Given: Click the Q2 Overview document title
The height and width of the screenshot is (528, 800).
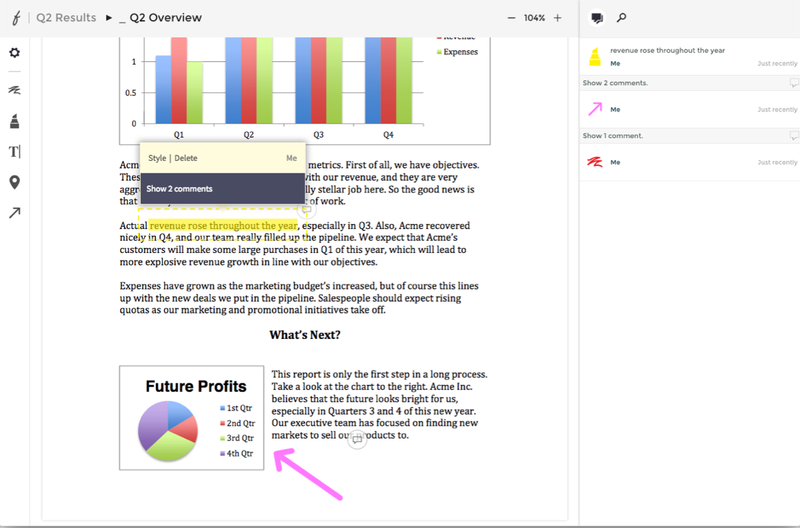Looking at the screenshot, I should click(165, 18).
